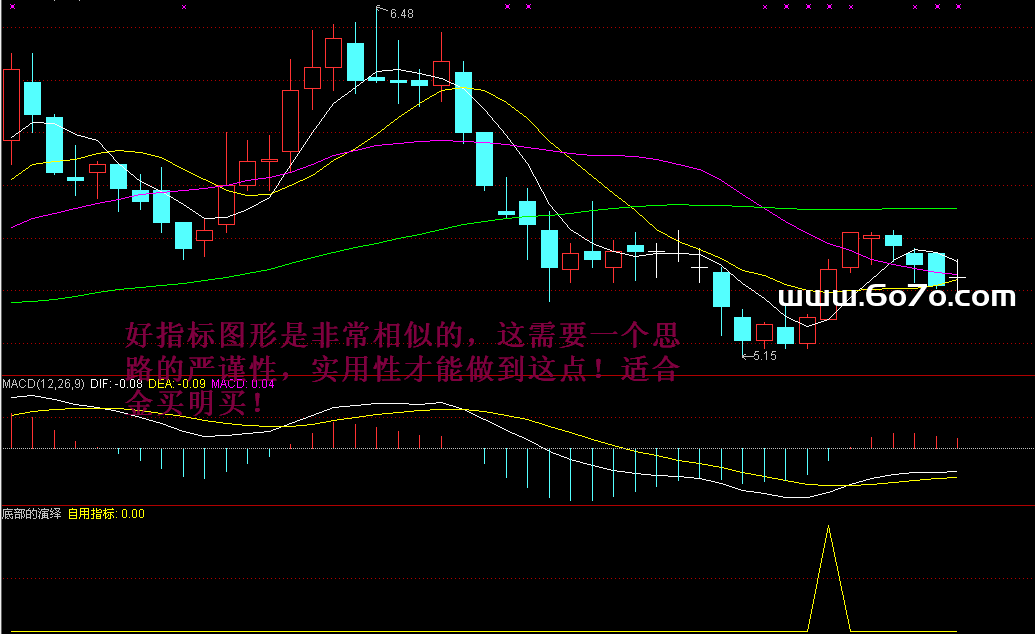
Task: Click the 5.15 low price label
Action: point(765,356)
